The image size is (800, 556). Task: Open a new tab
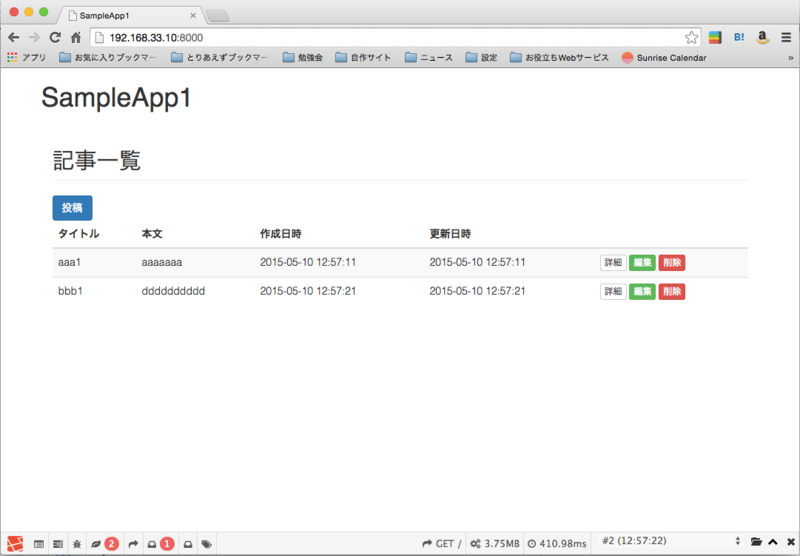218,16
